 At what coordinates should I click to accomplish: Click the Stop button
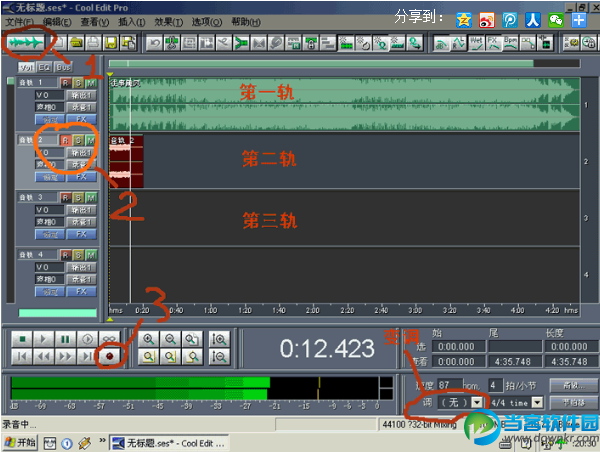pos(22,339)
